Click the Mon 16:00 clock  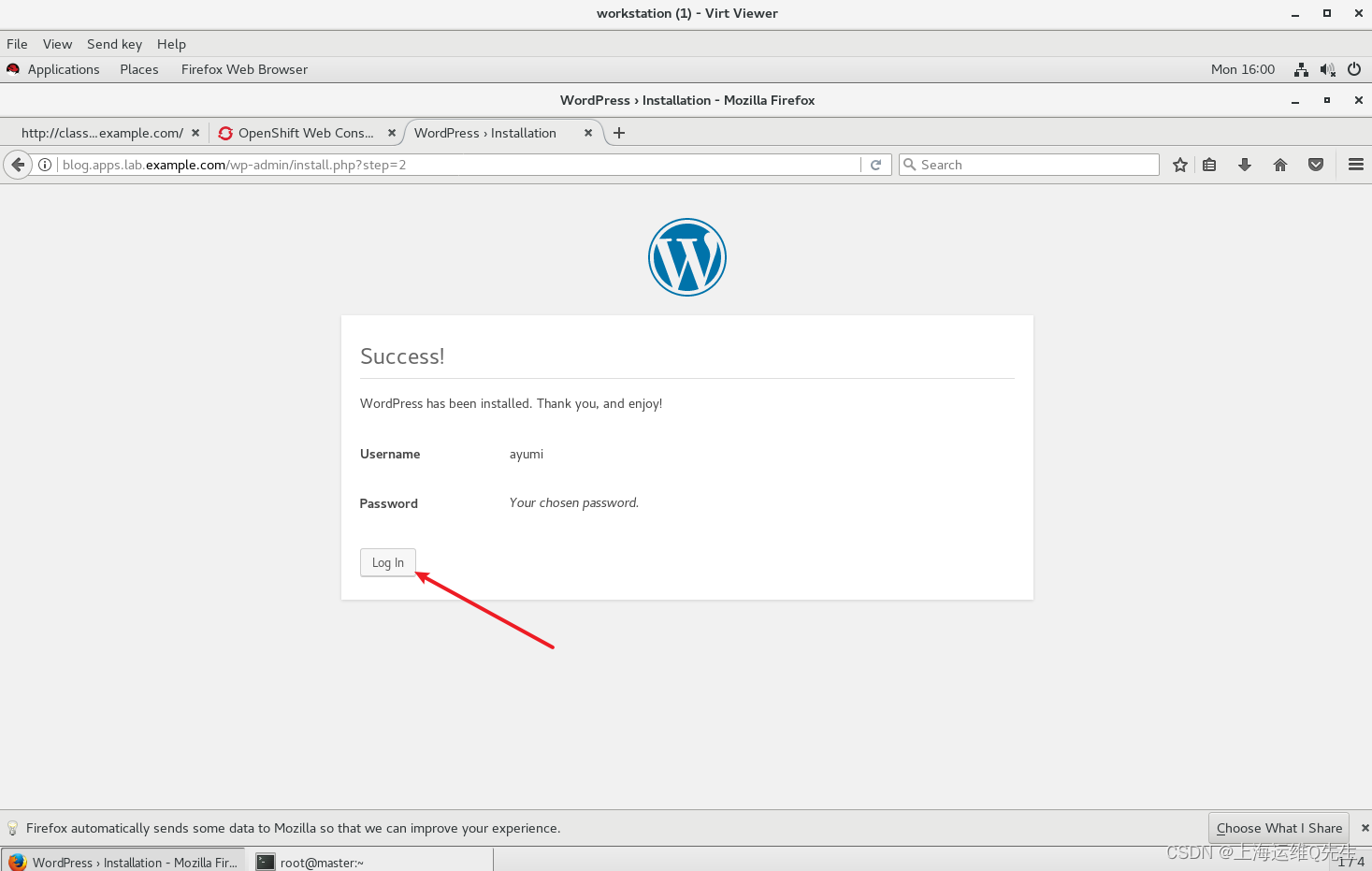(x=1243, y=69)
